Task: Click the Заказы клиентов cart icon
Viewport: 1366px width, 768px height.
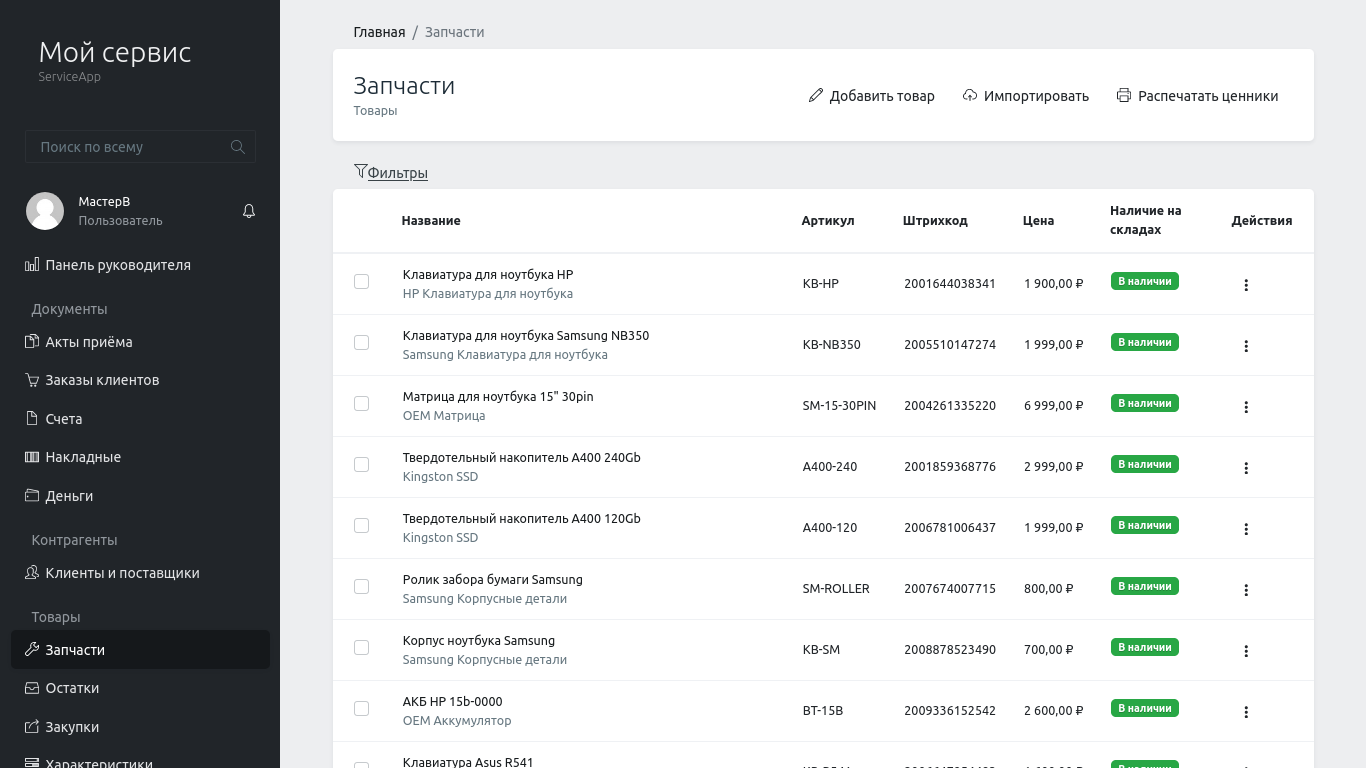Action: pyautogui.click(x=32, y=380)
